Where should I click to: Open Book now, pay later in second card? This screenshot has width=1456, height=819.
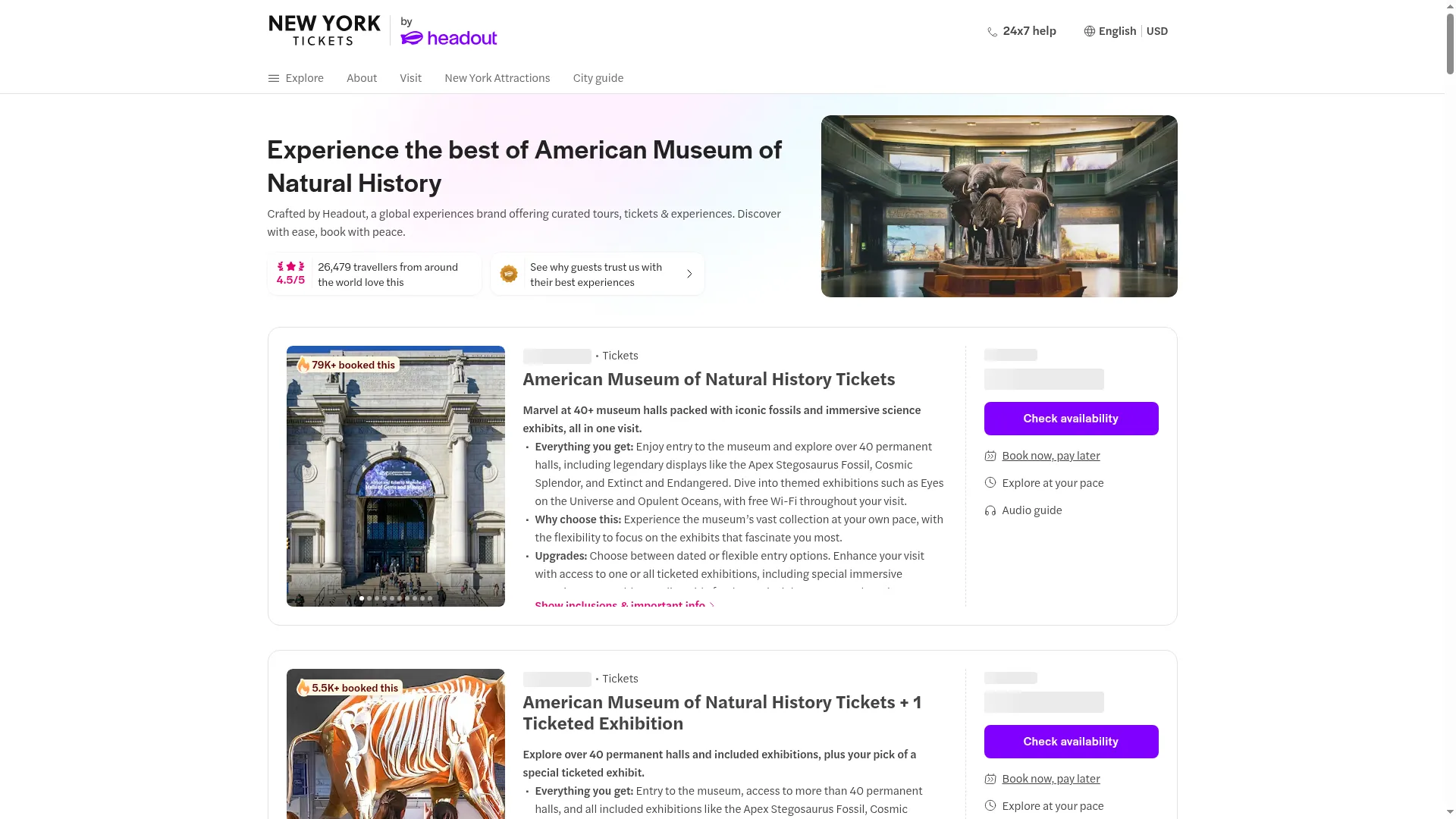(x=1051, y=779)
